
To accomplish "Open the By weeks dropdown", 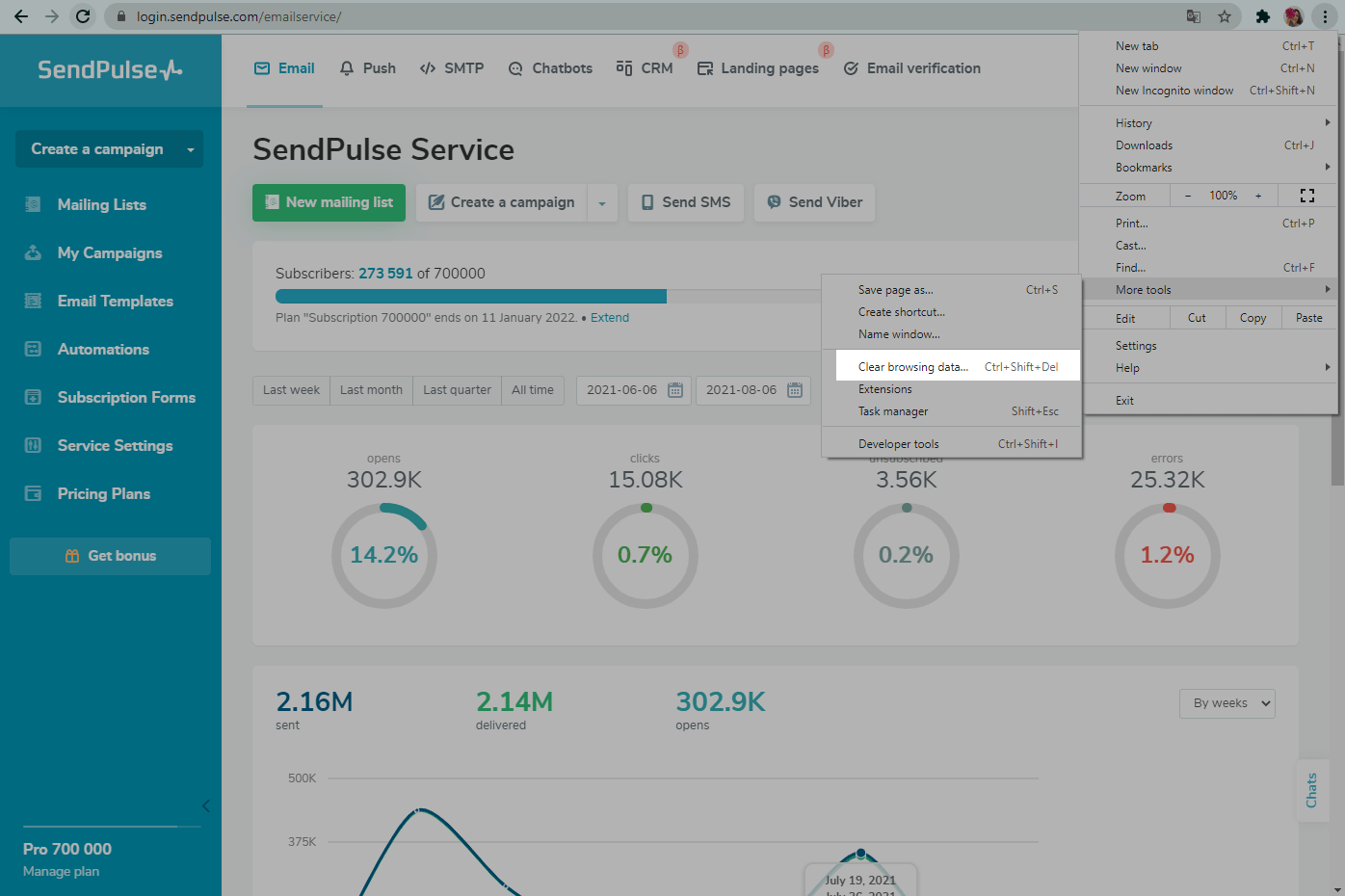I will (x=1226, y=703).
